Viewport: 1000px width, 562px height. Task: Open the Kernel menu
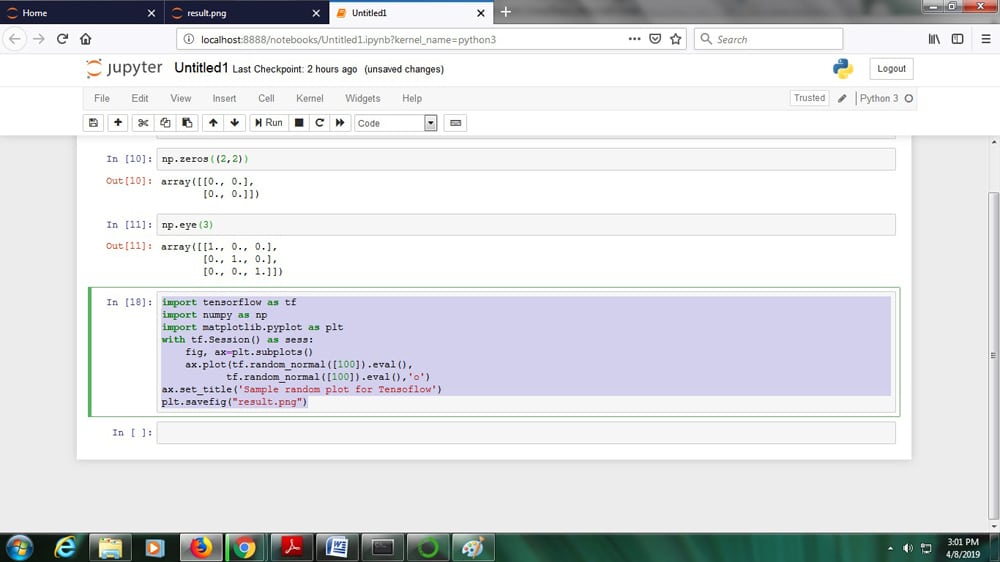coord(309,98)
